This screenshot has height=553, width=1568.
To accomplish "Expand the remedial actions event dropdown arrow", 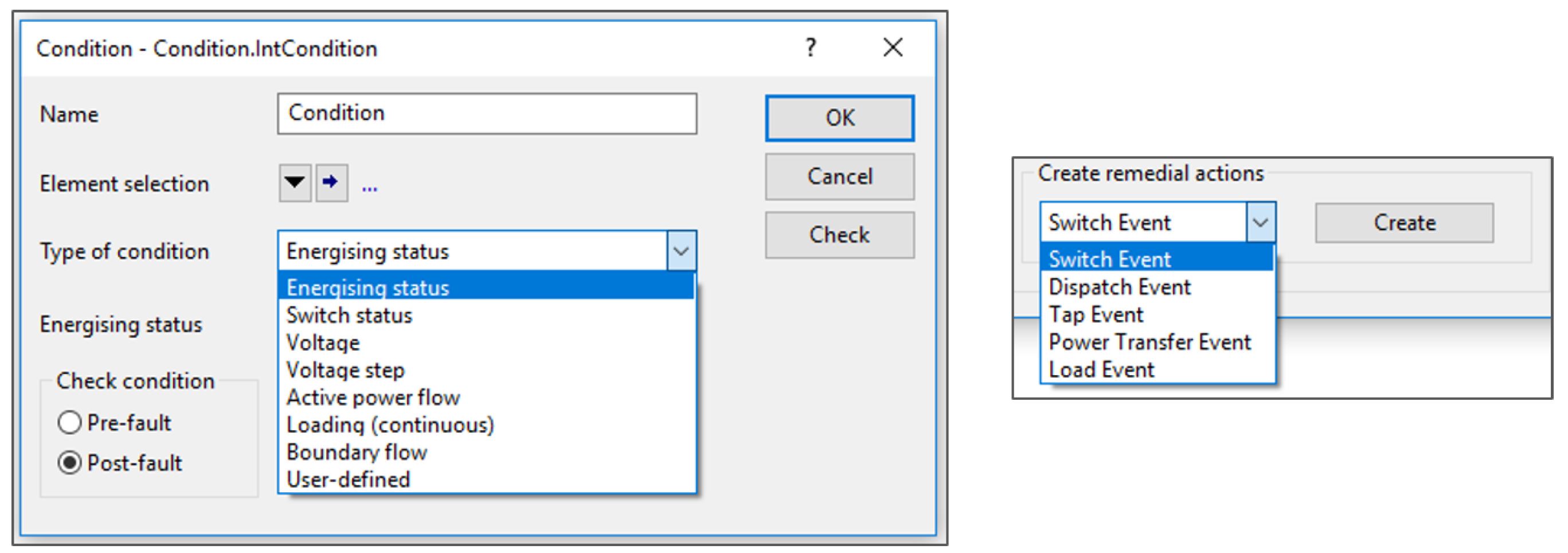I will 1260,223.
